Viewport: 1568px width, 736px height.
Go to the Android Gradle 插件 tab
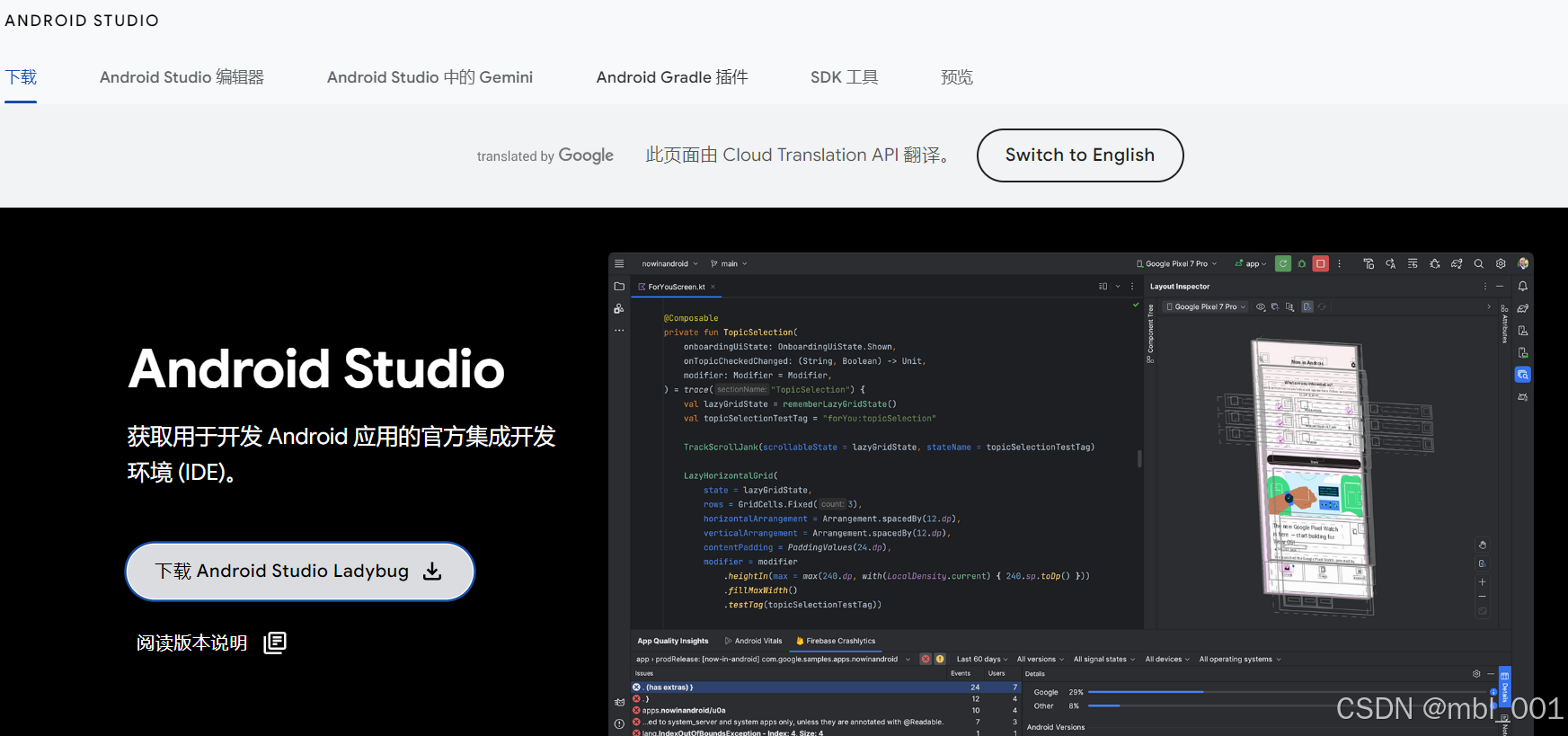672,77
